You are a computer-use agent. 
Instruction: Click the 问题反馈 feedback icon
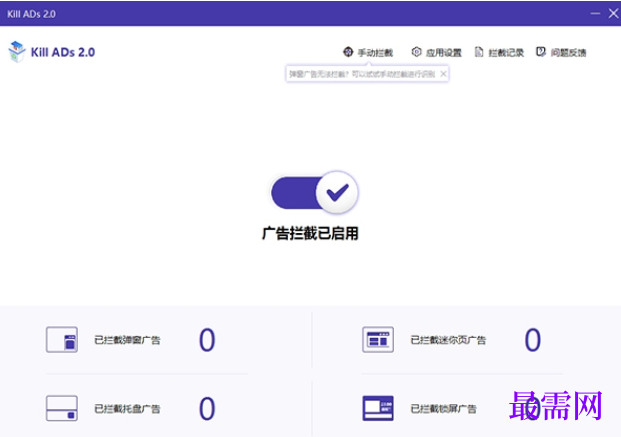pos(541,52)
